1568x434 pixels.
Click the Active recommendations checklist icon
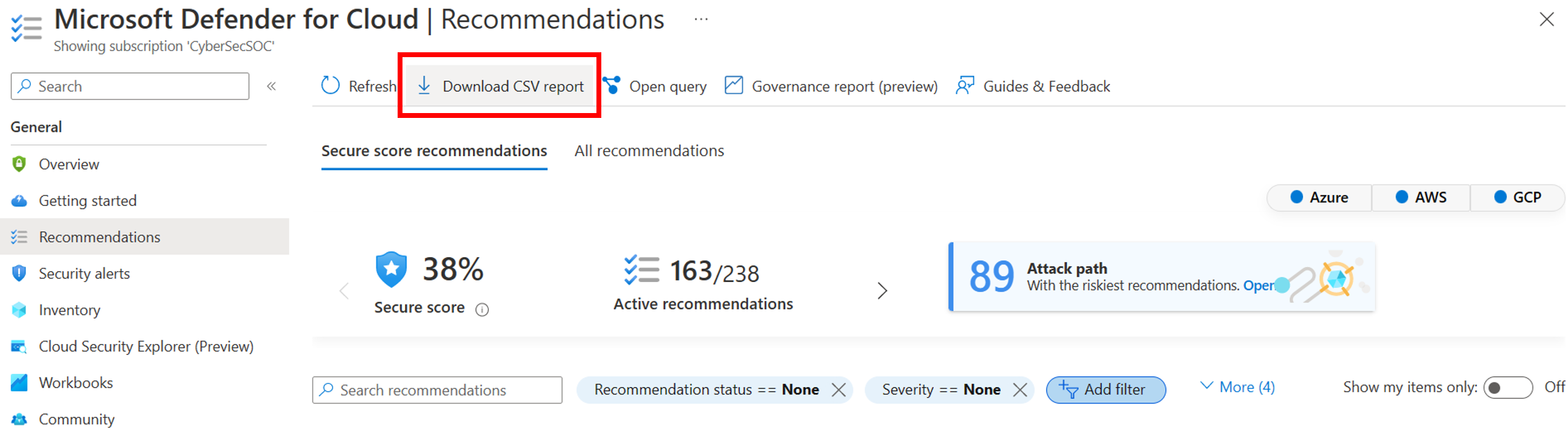pos(641,270)
